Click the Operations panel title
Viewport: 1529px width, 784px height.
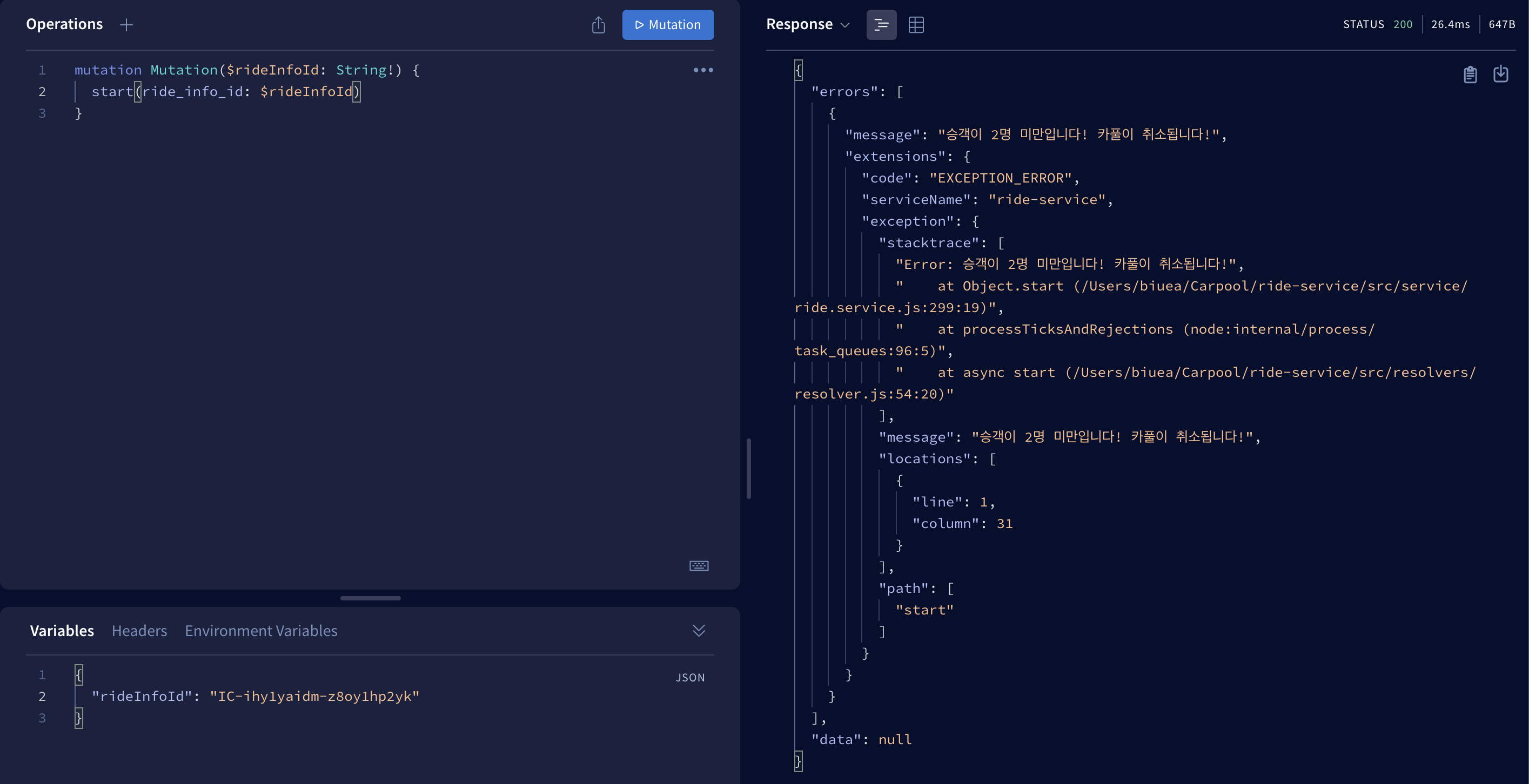pos(64,24)
